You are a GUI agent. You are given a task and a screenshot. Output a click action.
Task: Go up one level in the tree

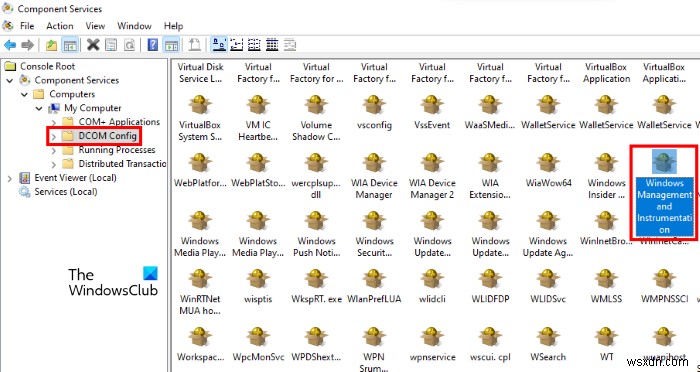tap(52, 45)
